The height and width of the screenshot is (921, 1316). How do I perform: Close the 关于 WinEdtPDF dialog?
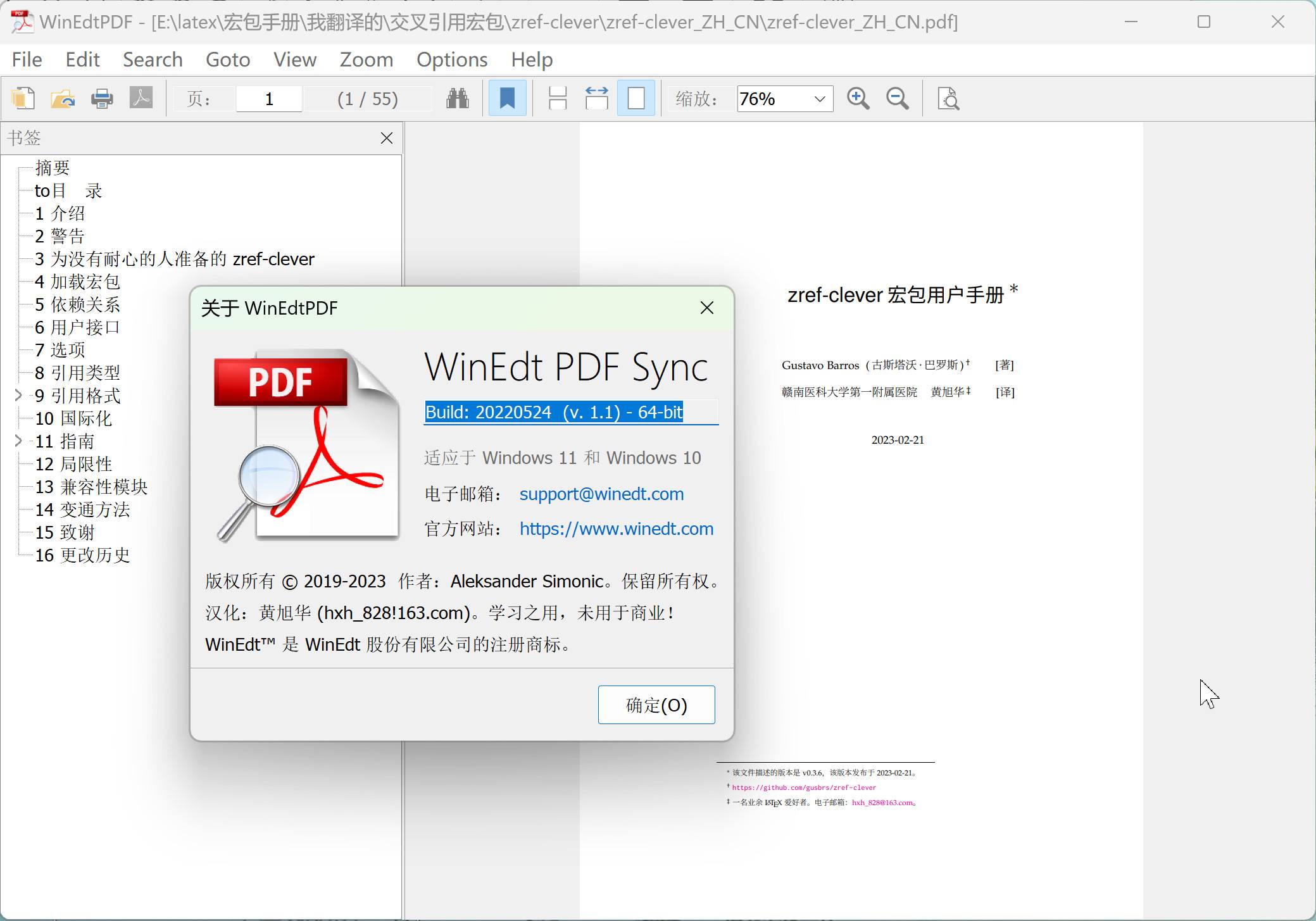(x=707, y=308)
